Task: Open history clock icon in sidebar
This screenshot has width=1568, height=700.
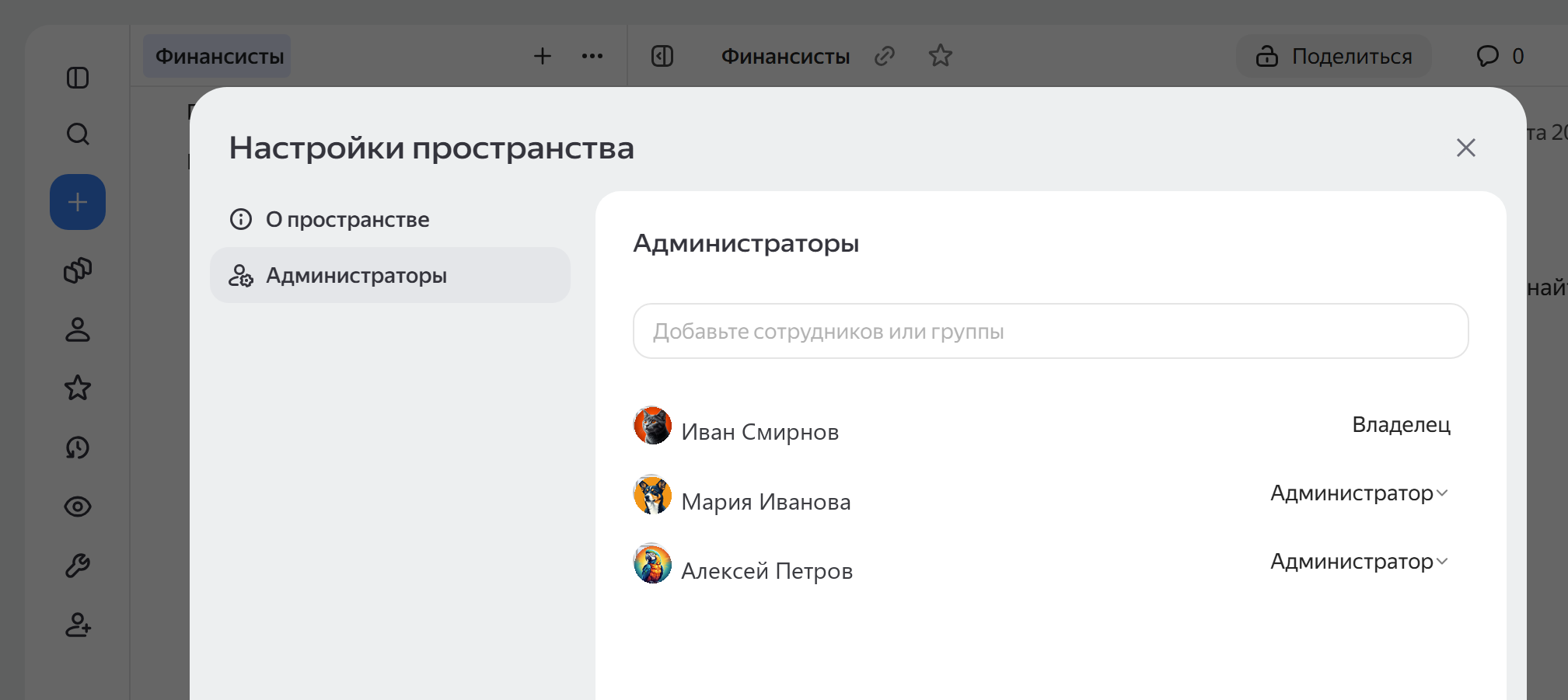Action: point(78,448)
